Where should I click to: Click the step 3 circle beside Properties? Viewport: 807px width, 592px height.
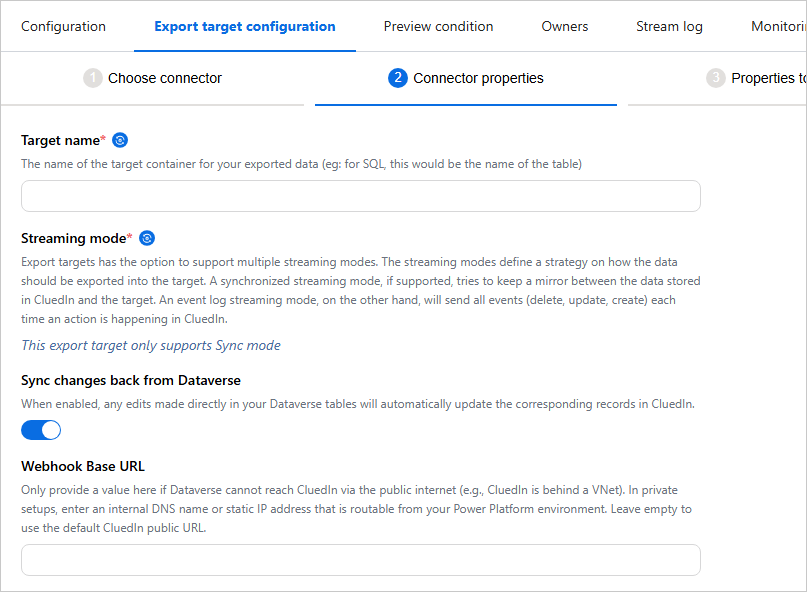[715, 78]
